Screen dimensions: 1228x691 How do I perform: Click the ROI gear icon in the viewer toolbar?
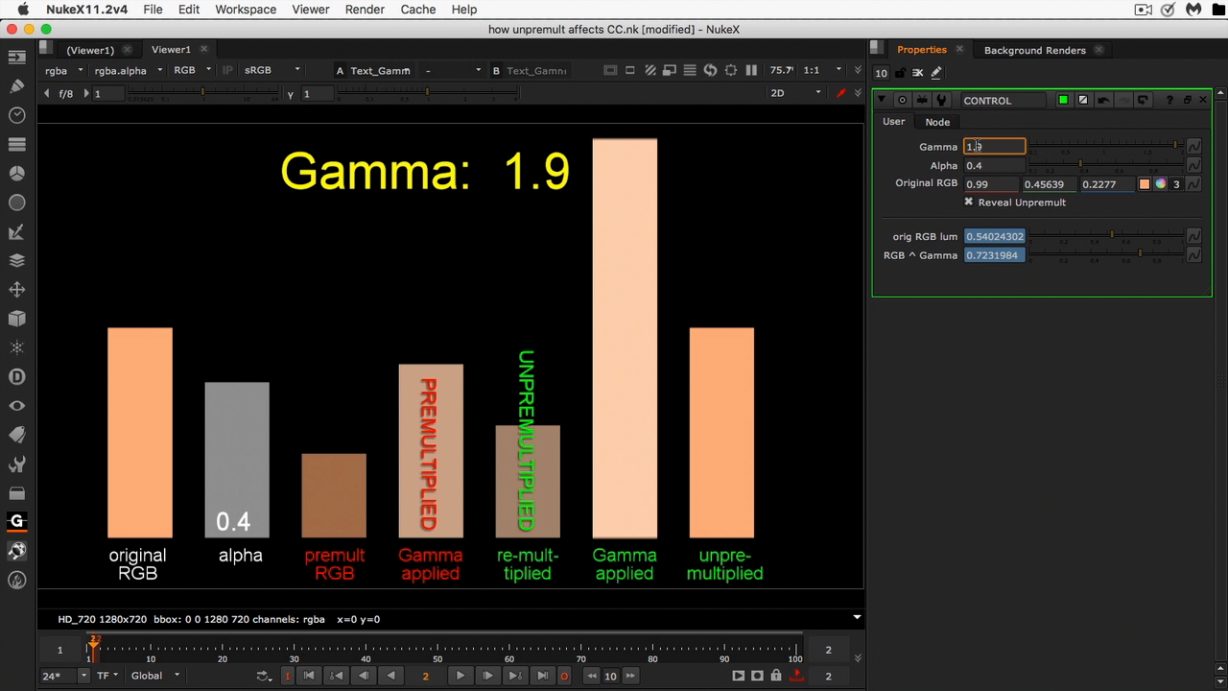click(730, 70)
